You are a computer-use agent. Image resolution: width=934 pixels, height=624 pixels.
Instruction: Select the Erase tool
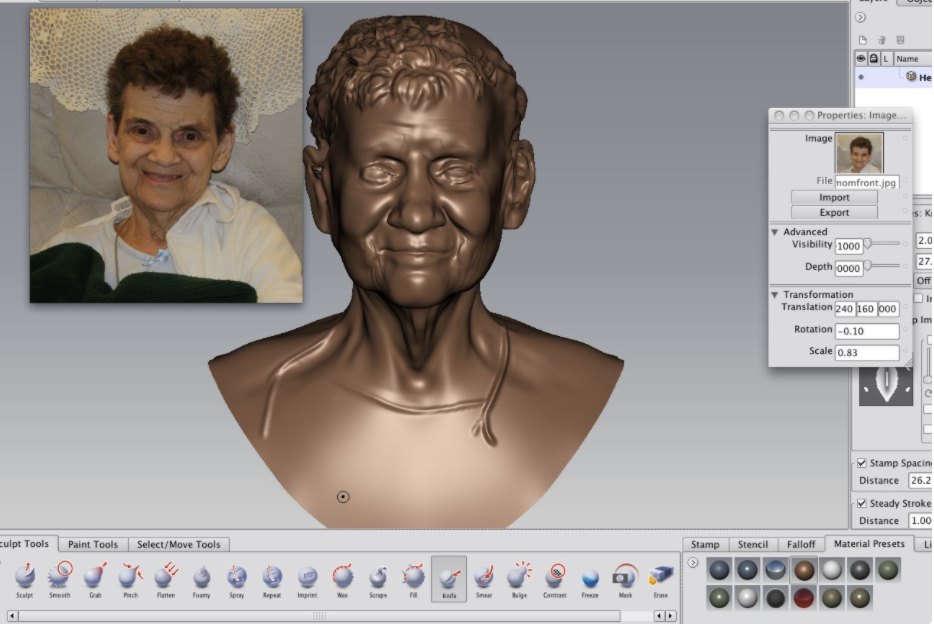click(661, 581)
